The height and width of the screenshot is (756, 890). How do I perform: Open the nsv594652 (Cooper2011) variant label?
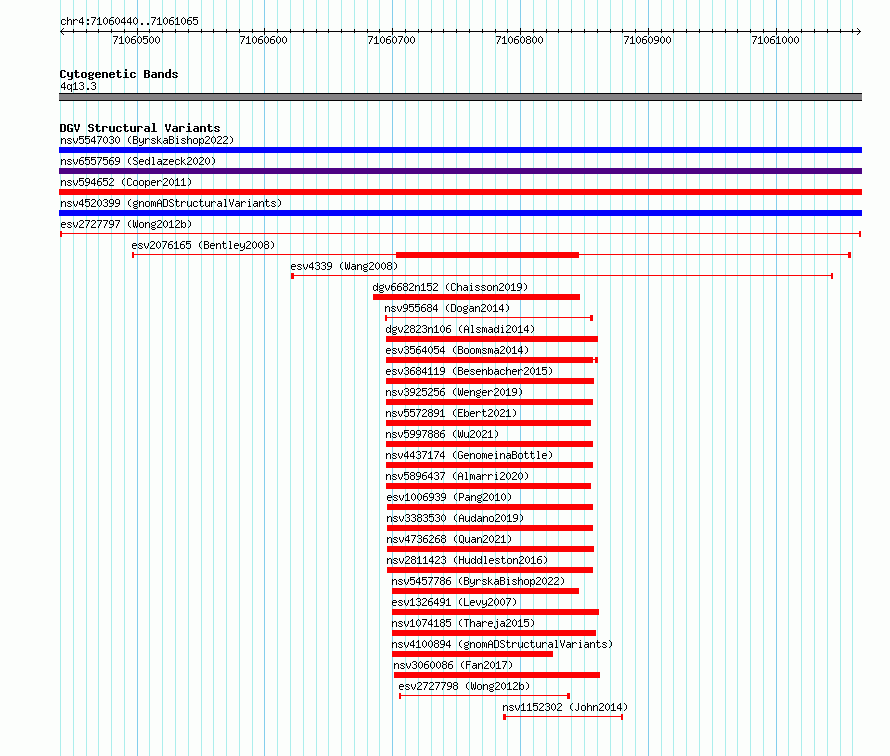tap(126, 182)
